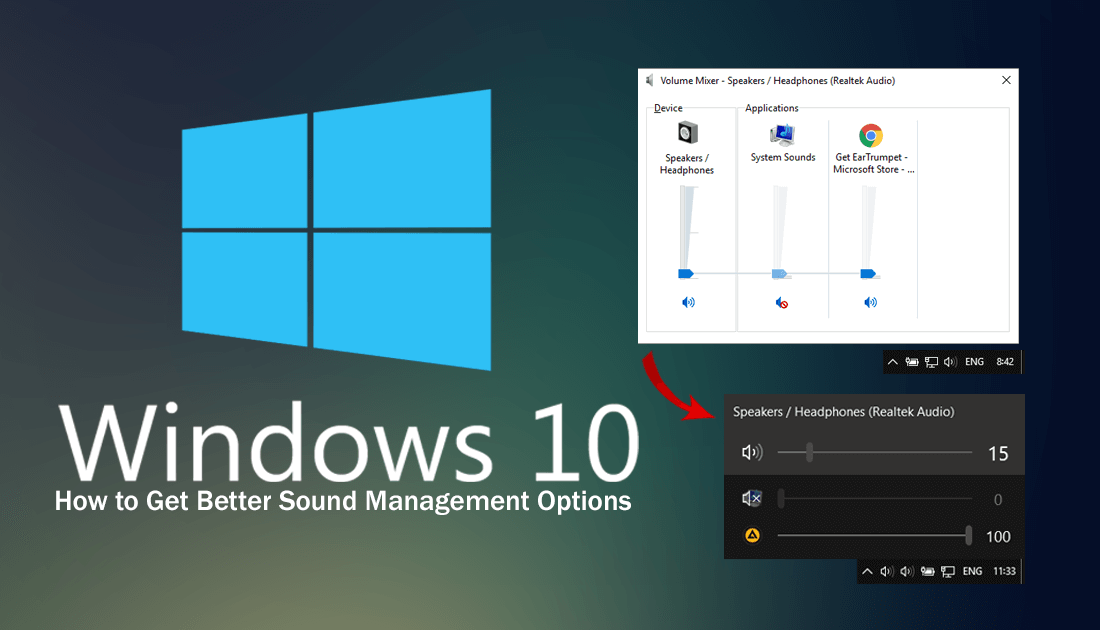
Task: Click the System Sounds volume slider thumb
Action: [x=779, y=274]
